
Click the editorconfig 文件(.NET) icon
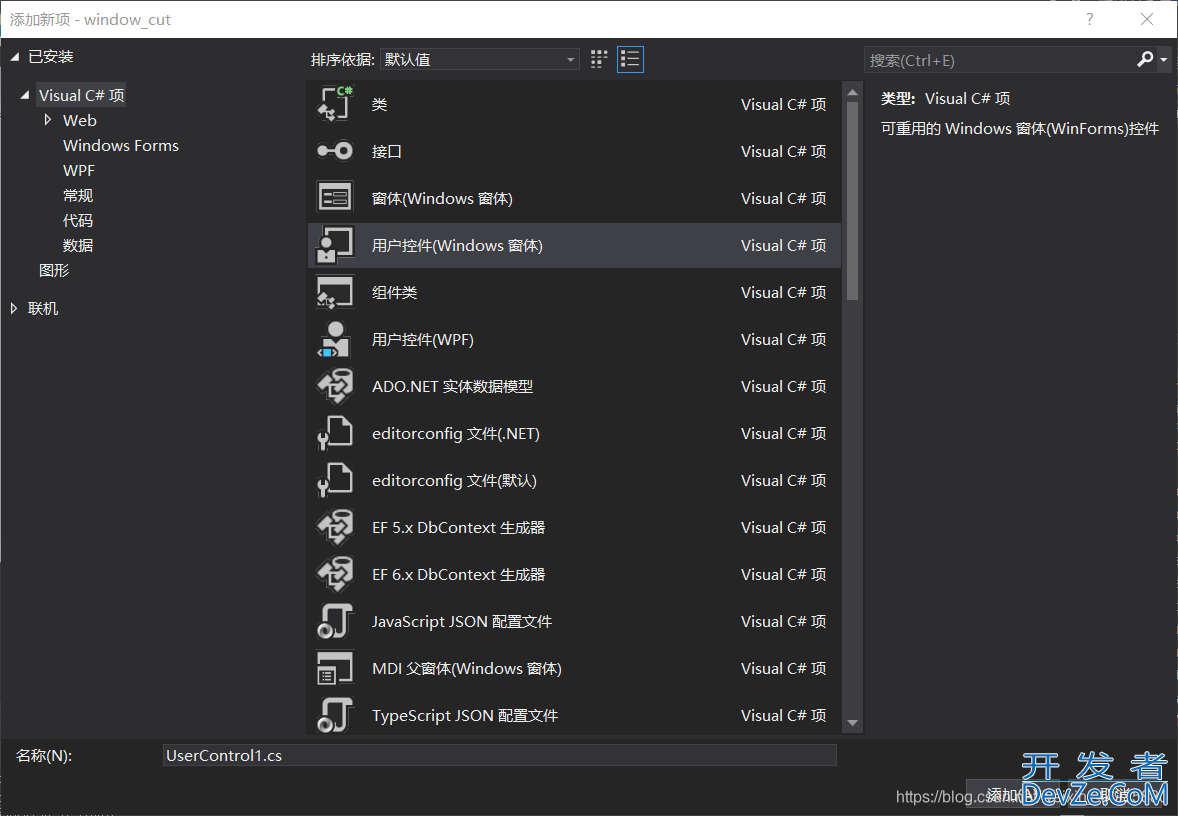pos(335,434)
